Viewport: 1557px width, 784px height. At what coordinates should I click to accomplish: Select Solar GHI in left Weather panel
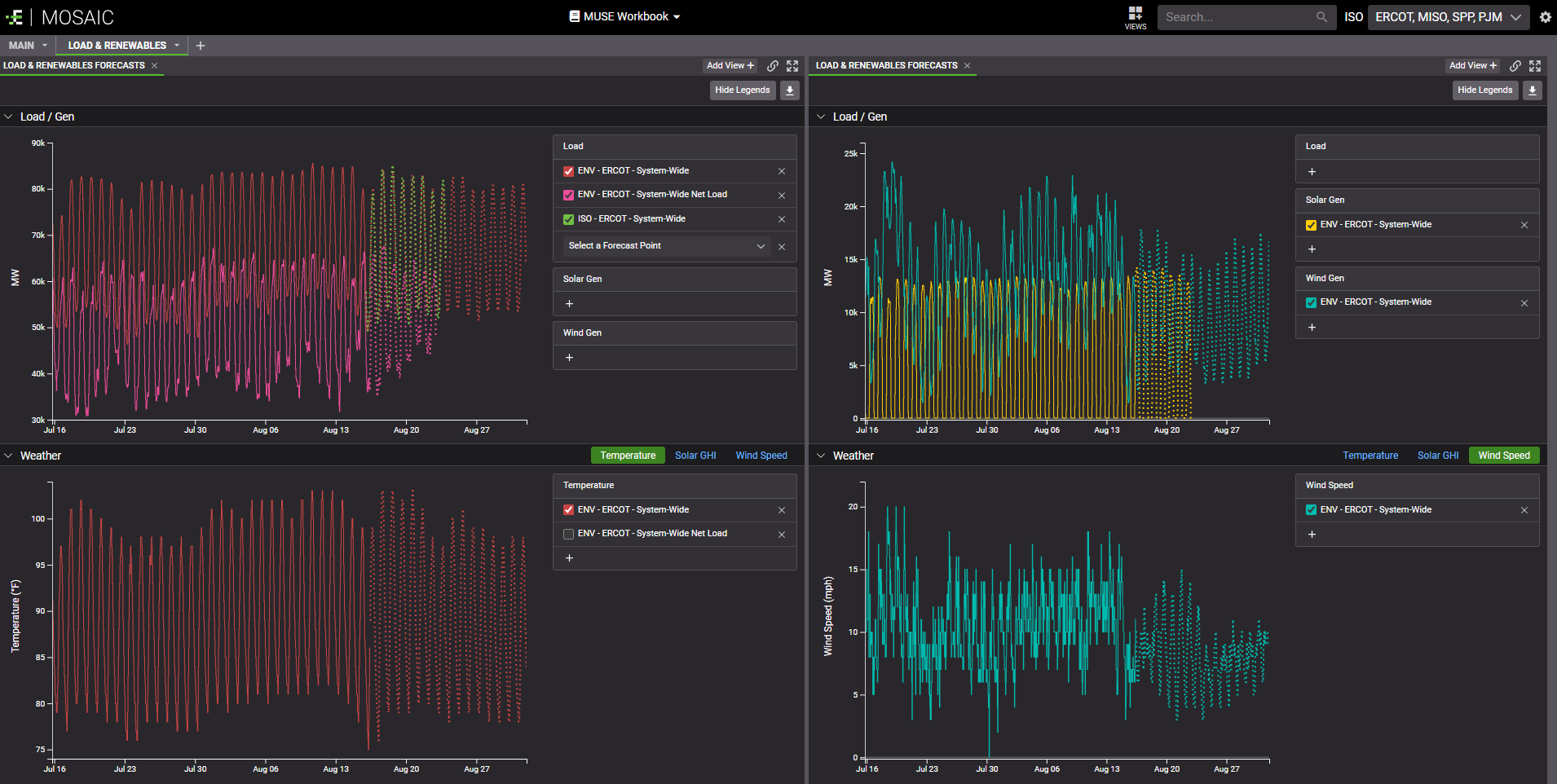pyautogui.click(x=695, y=456)
